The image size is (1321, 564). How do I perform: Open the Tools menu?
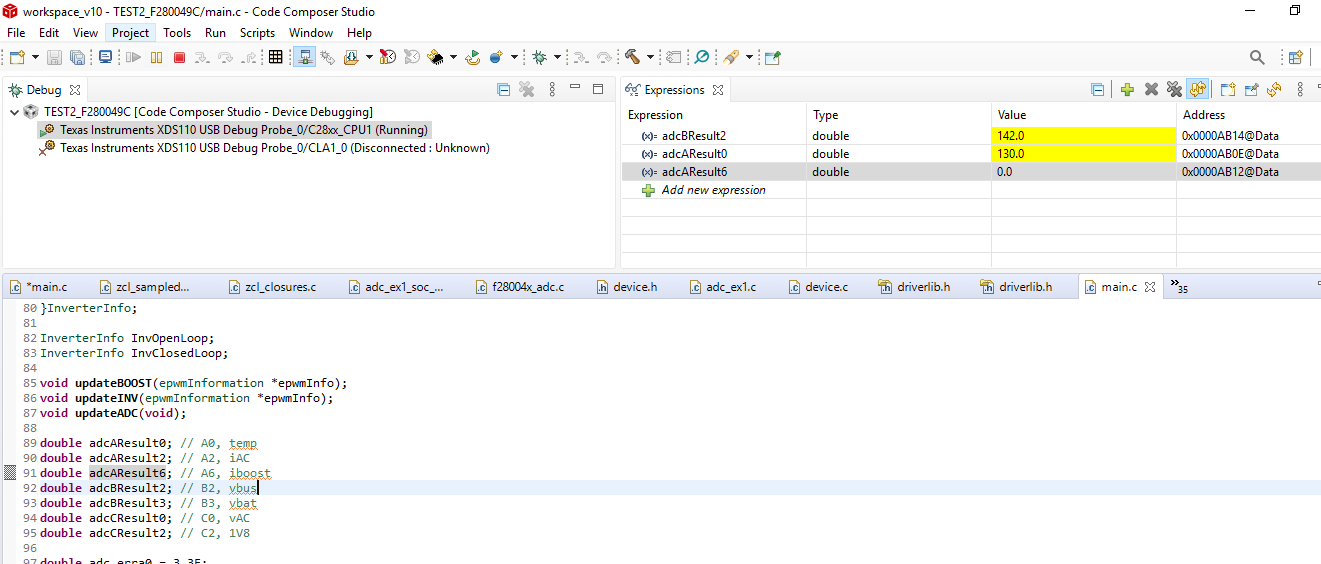pos(177,32)
